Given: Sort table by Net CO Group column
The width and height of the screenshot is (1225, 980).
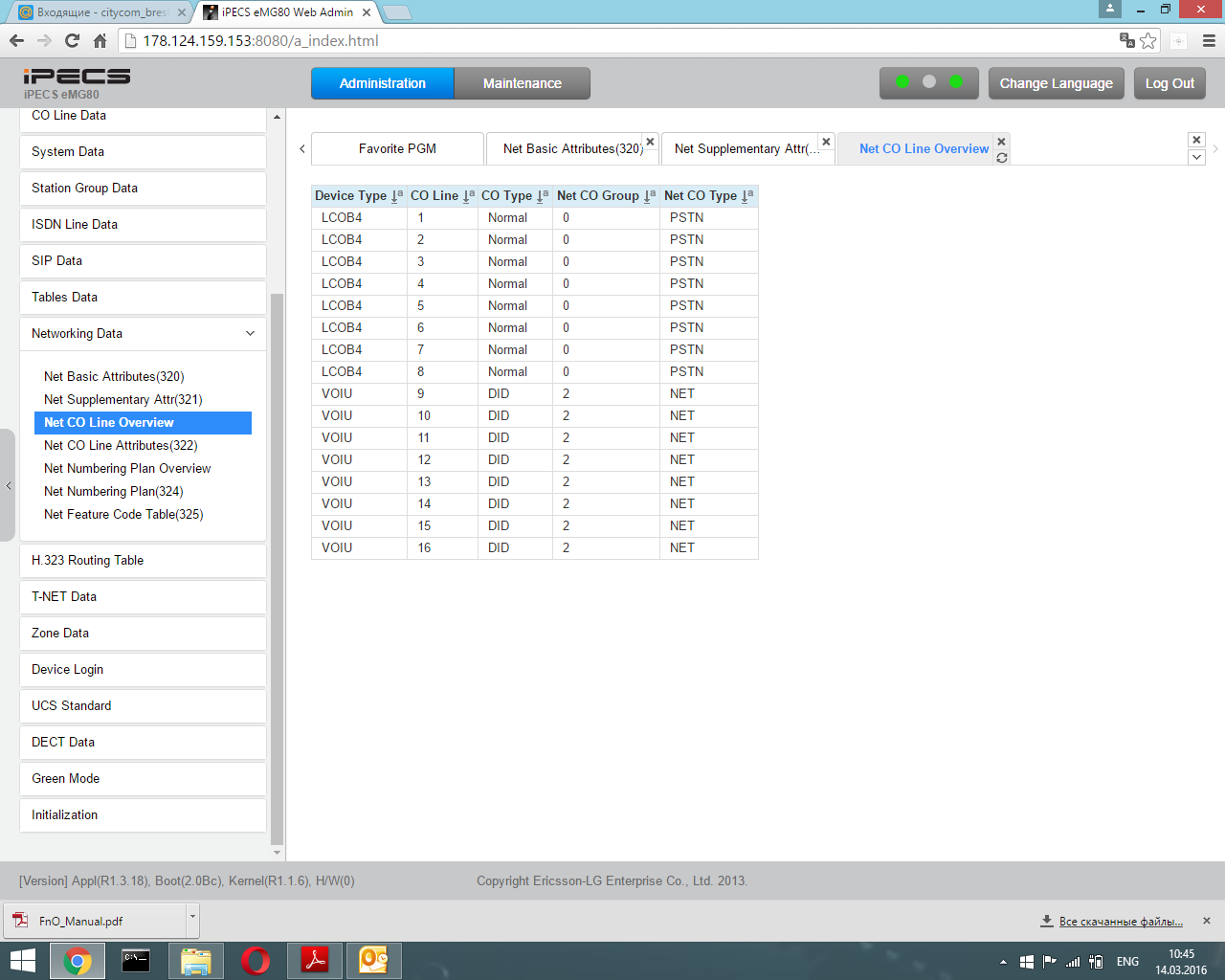Looking at the screenshot, I should click(650, 196).
